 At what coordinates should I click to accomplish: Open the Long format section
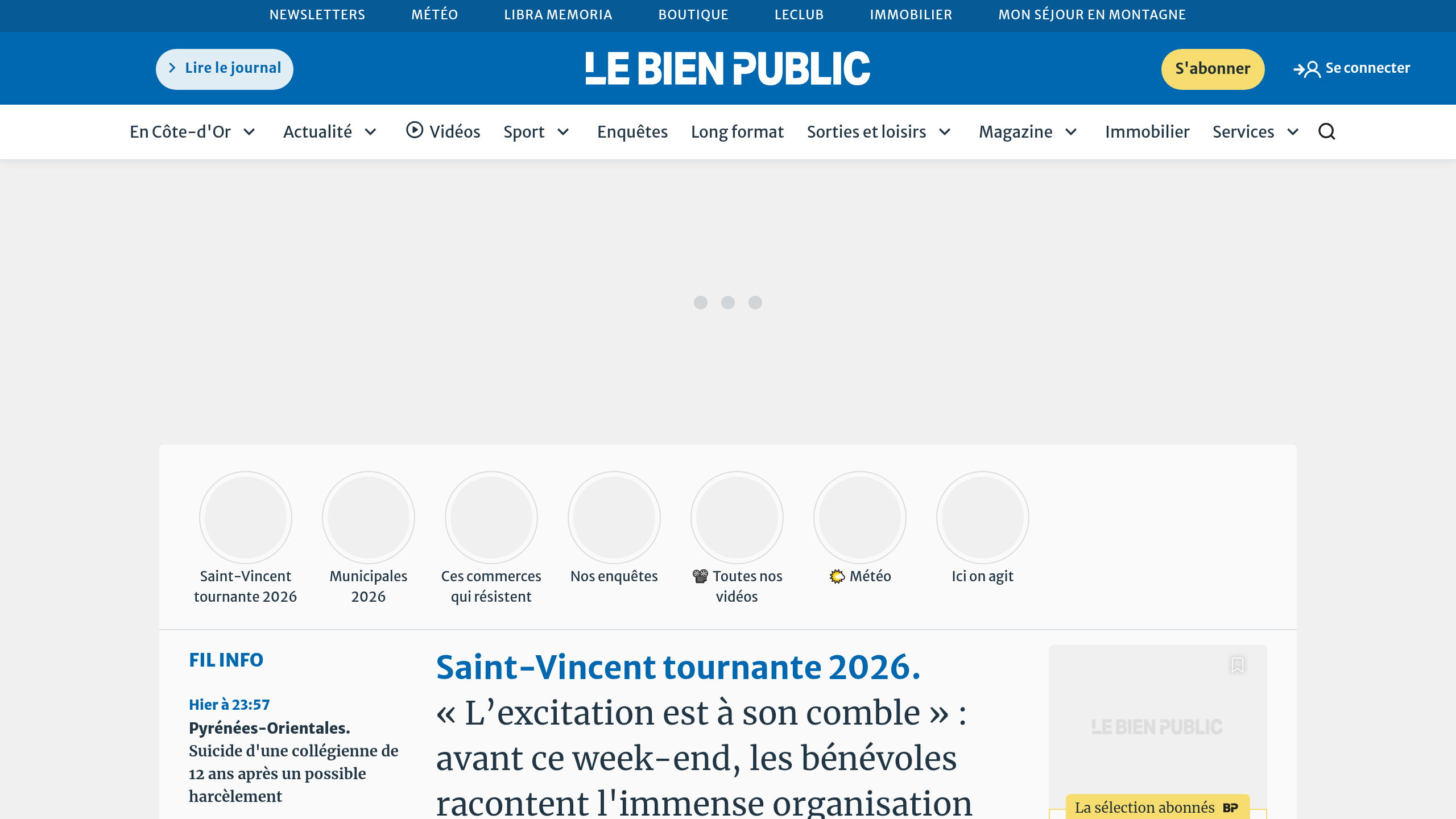737,131
